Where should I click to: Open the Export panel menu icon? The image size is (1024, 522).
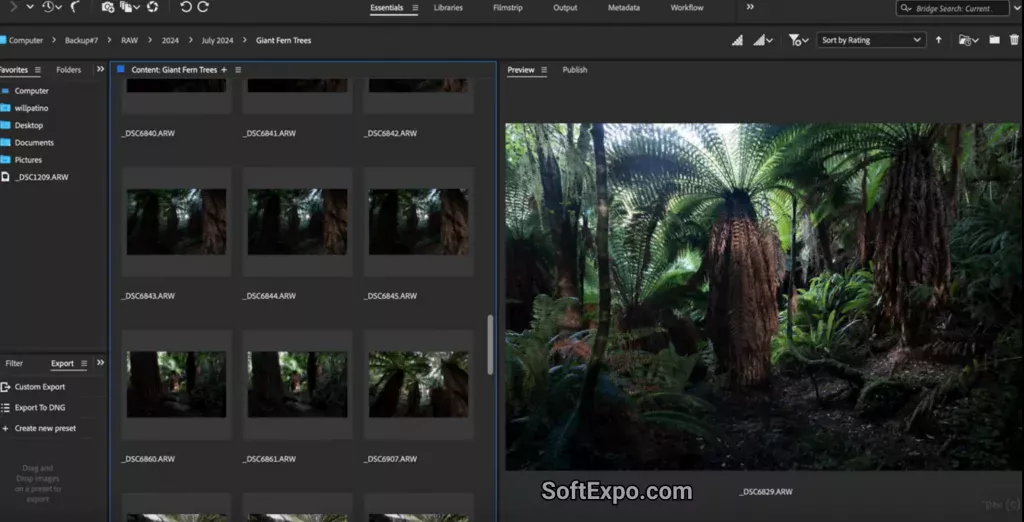coord(84,364)
